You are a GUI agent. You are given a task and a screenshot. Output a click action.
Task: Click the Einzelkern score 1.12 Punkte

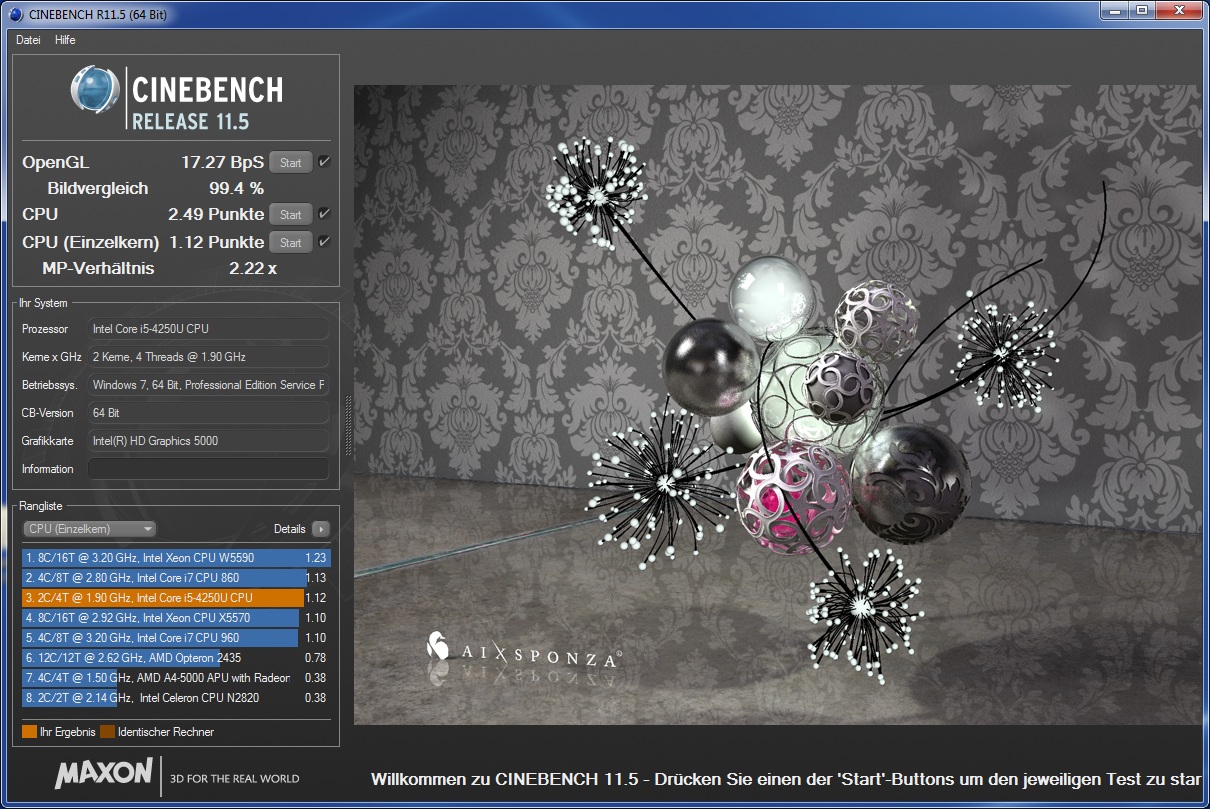217,242
